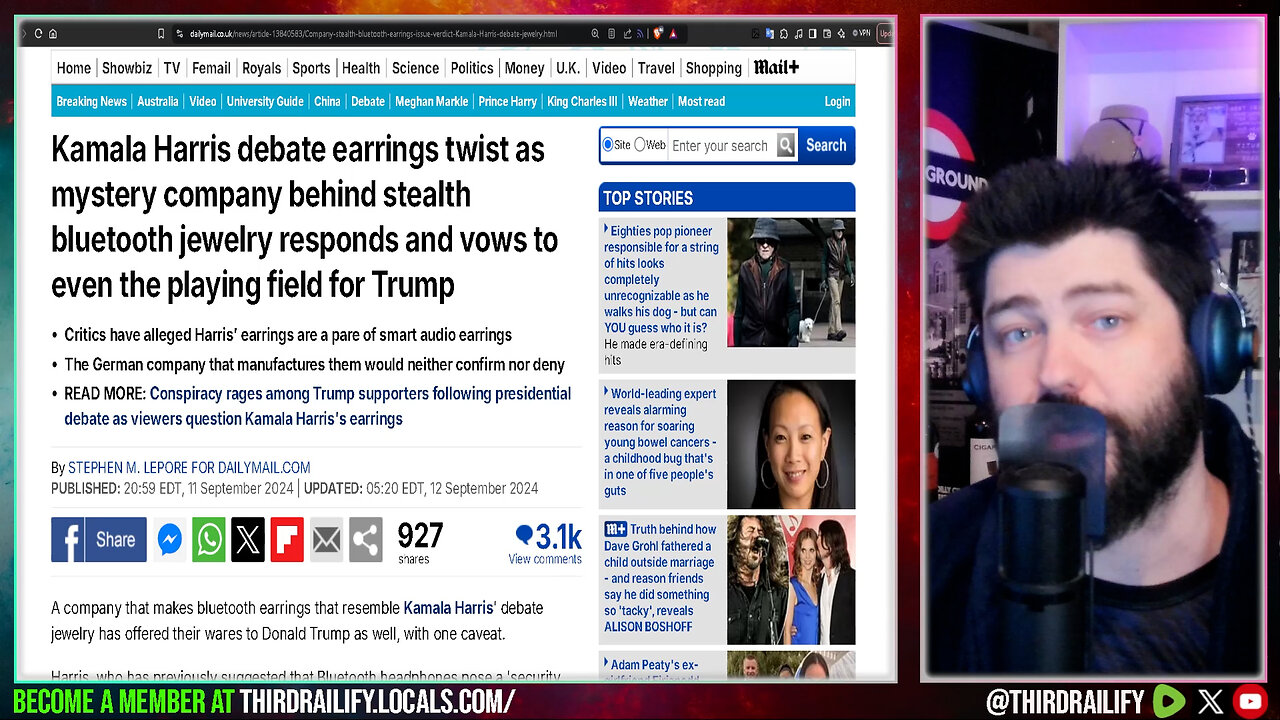Open the Money section
This screenshot has width=1280, height=720.
[x=524, y=68]
